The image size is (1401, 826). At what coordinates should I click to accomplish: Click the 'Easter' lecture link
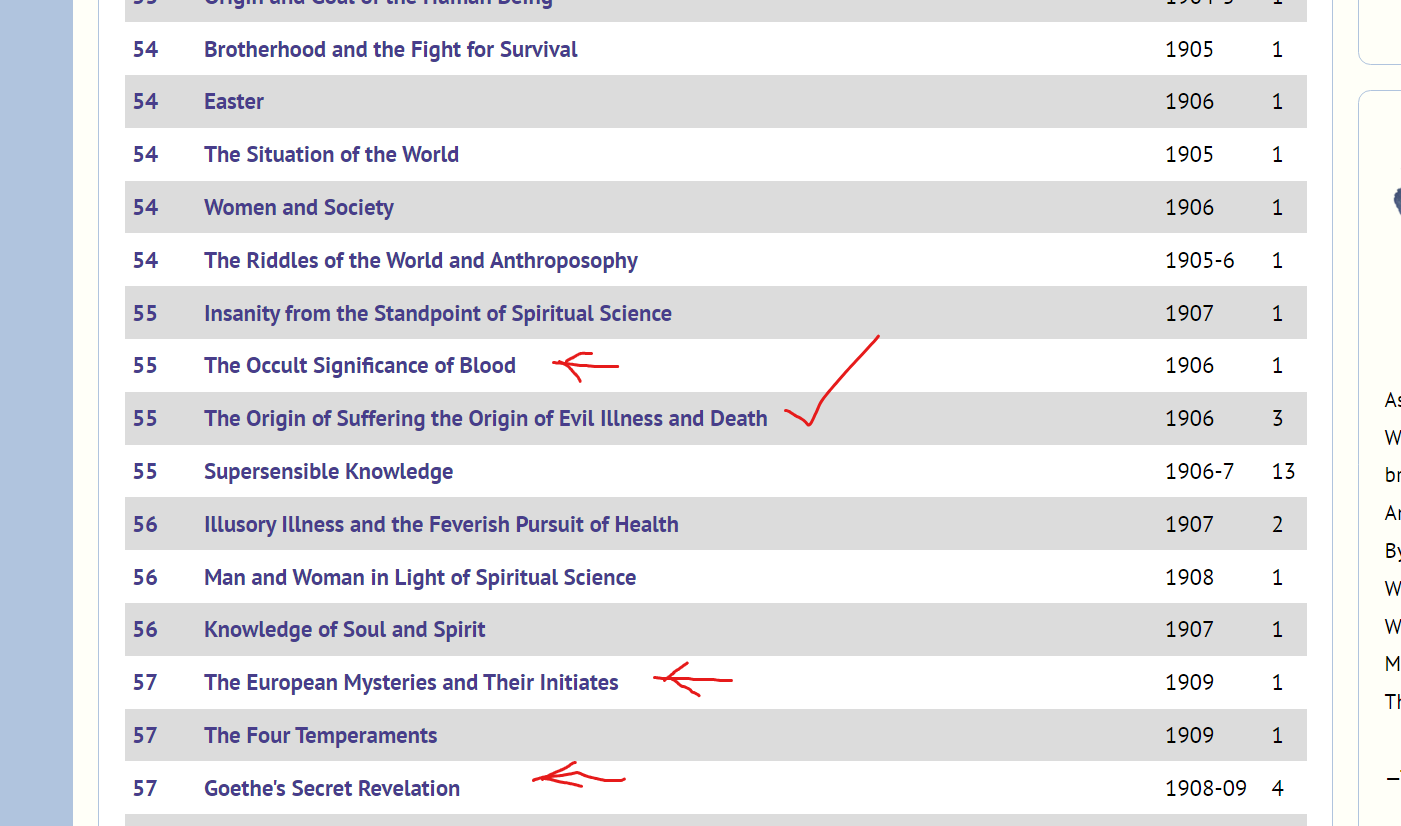(x=233, y=102)
